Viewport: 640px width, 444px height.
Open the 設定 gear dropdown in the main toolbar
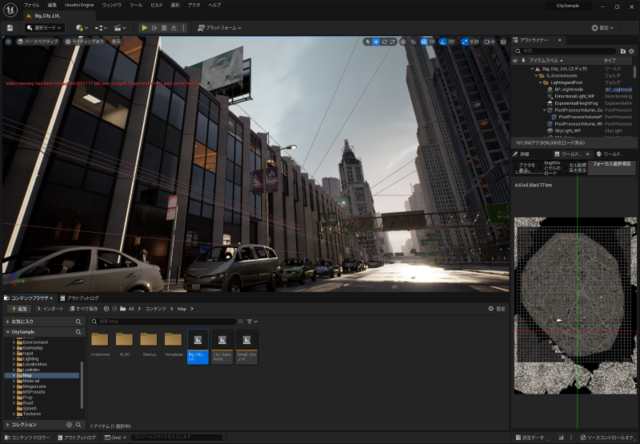[x=603, y=28]
